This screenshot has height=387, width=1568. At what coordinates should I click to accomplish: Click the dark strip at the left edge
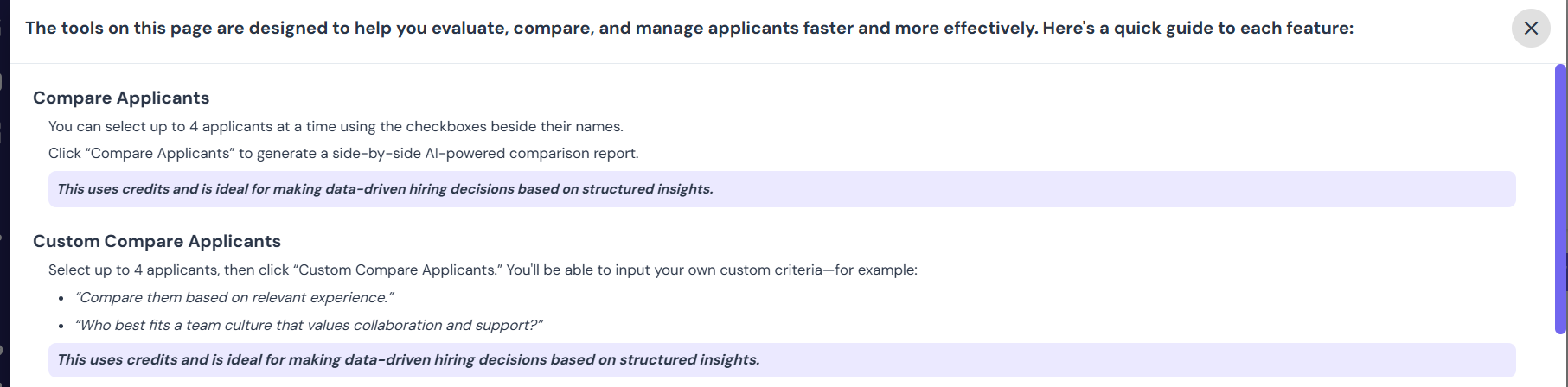(4, 193)
